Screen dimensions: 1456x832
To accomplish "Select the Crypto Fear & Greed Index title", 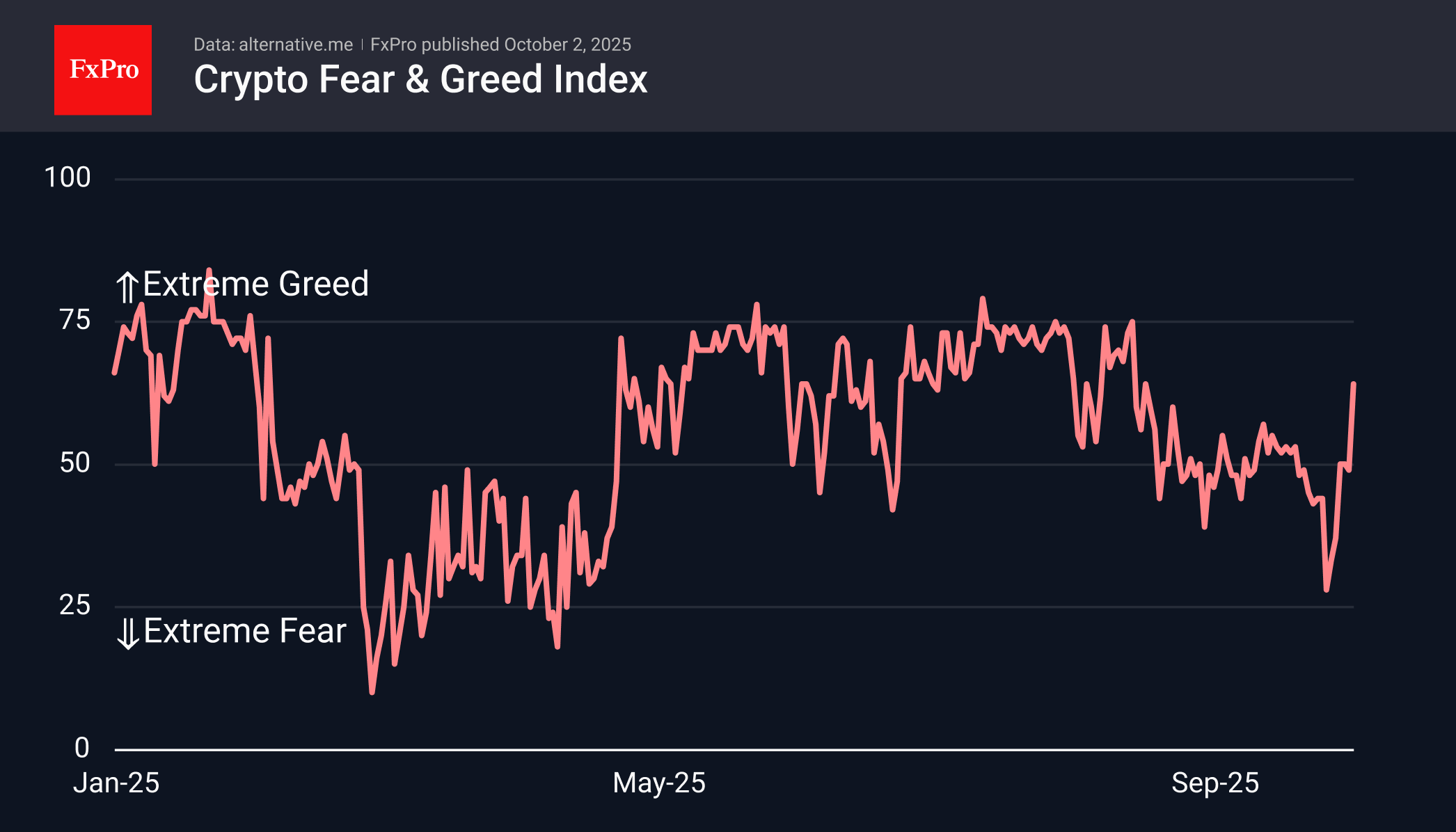I will (x=420, y=79).
